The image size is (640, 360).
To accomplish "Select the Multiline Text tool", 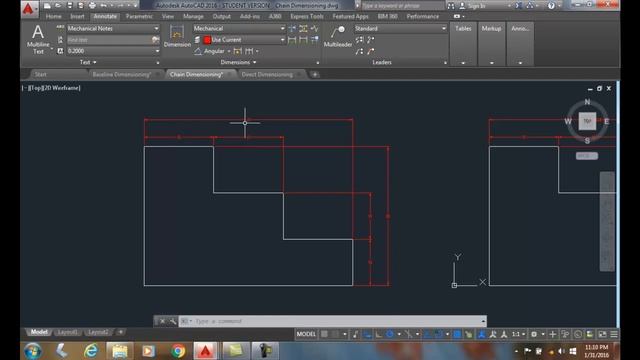I will [38, 39].
